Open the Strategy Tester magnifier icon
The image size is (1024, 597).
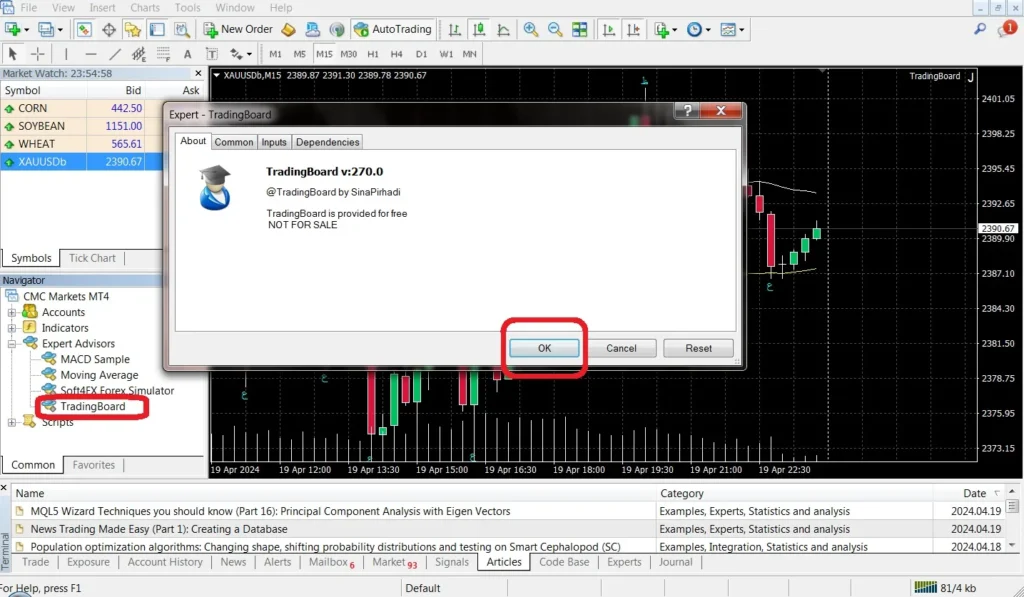coord(182,29)
